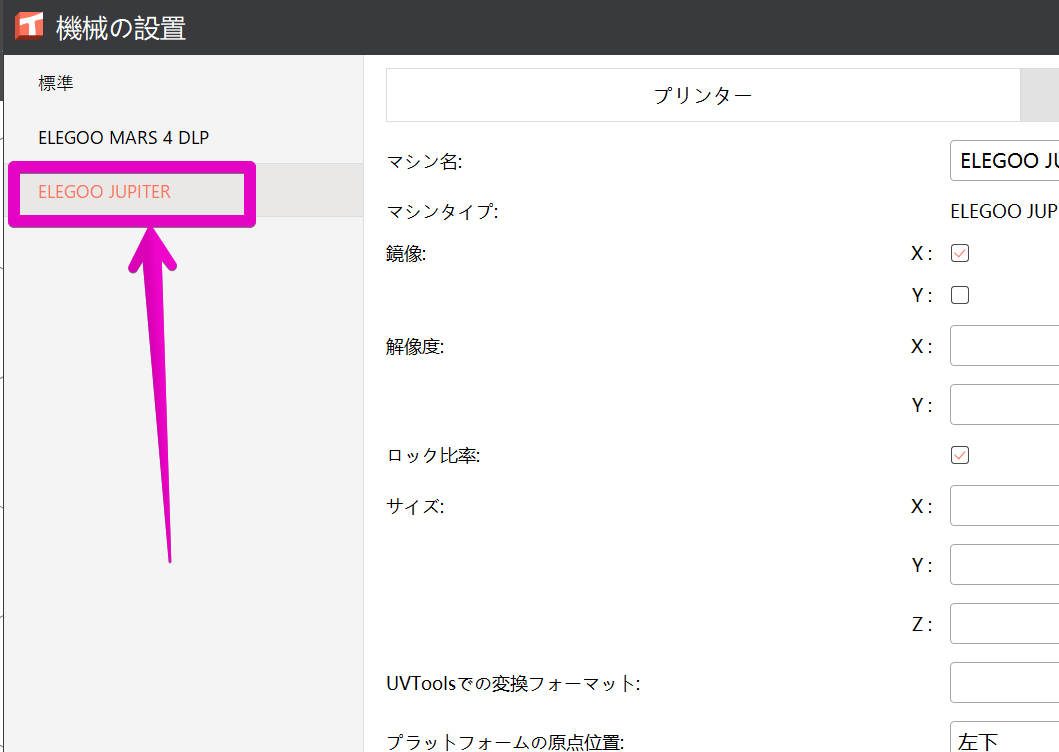This screenshot has width=1059, height=752.
Task: Select ELEGOO JUPITER machine in list
Action: pyautogui.click(x=184, y=191)
